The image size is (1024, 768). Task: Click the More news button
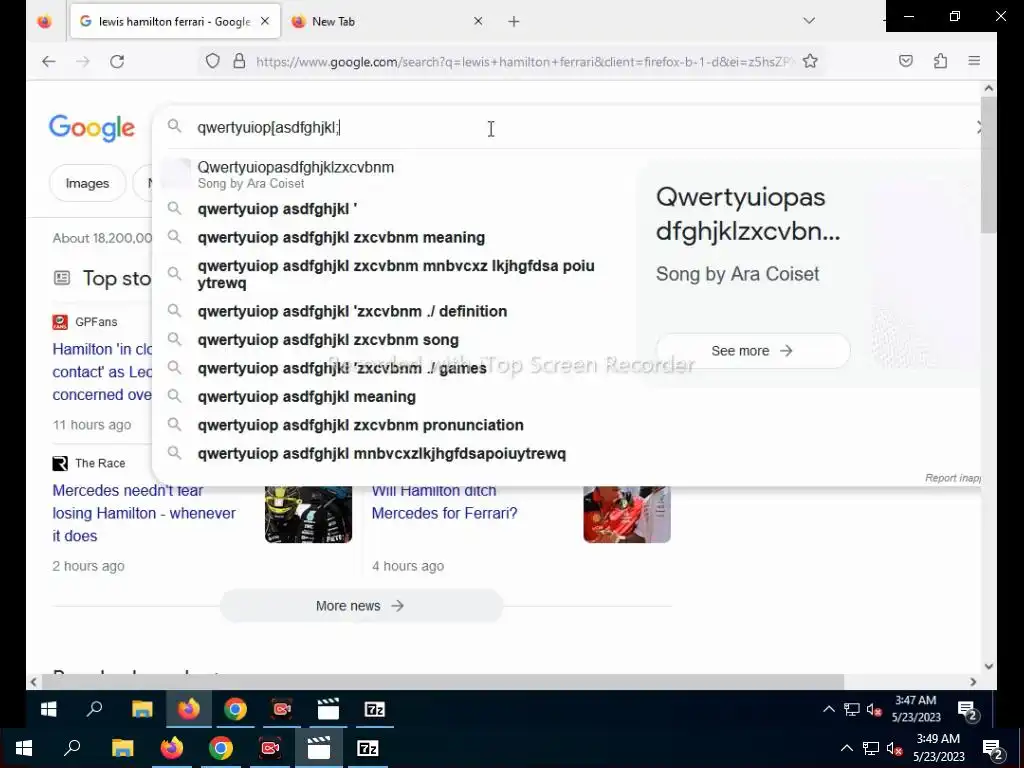[x=361, y=606]
